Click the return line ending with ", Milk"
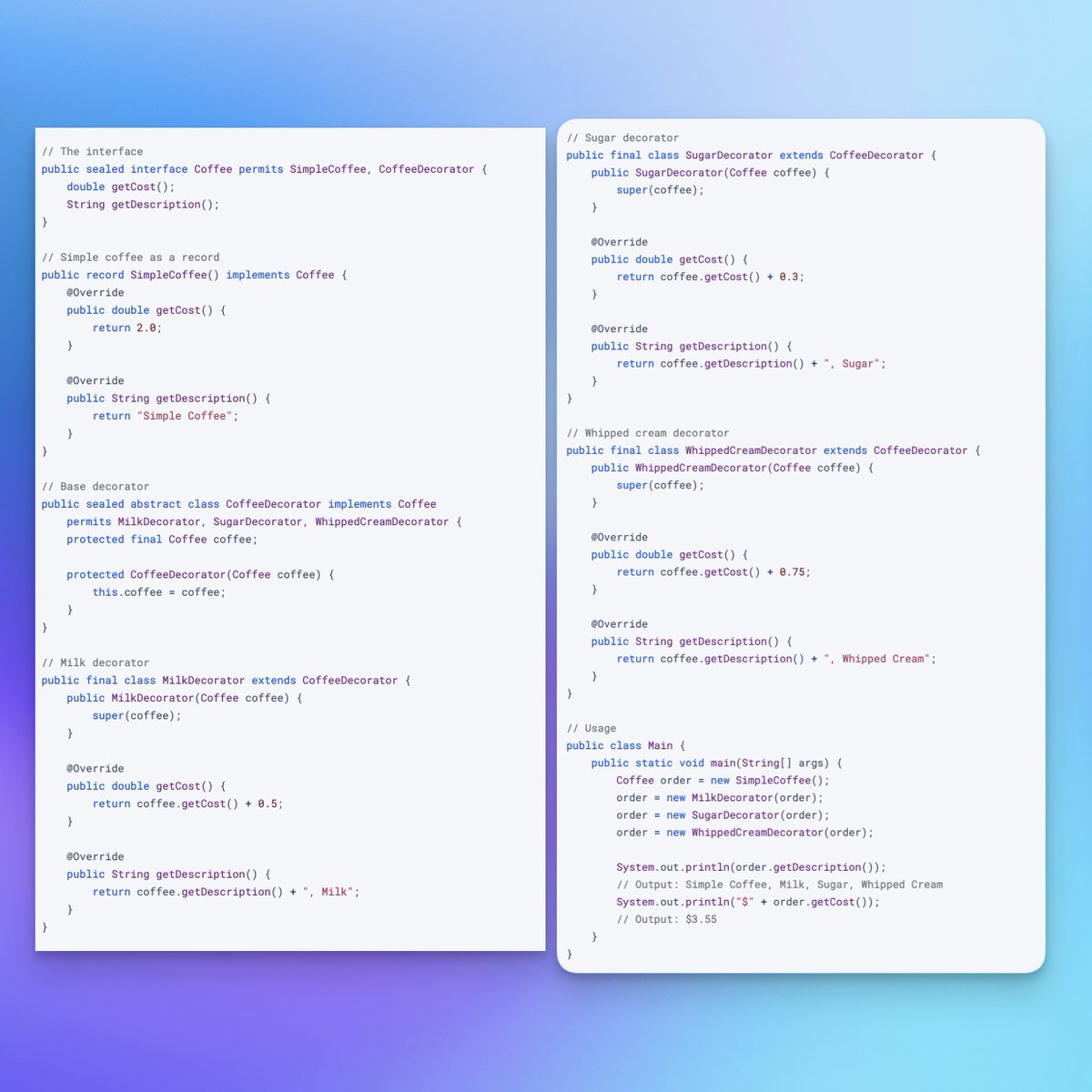The width and height of the screenshot is (1092, 1092). 226,892
